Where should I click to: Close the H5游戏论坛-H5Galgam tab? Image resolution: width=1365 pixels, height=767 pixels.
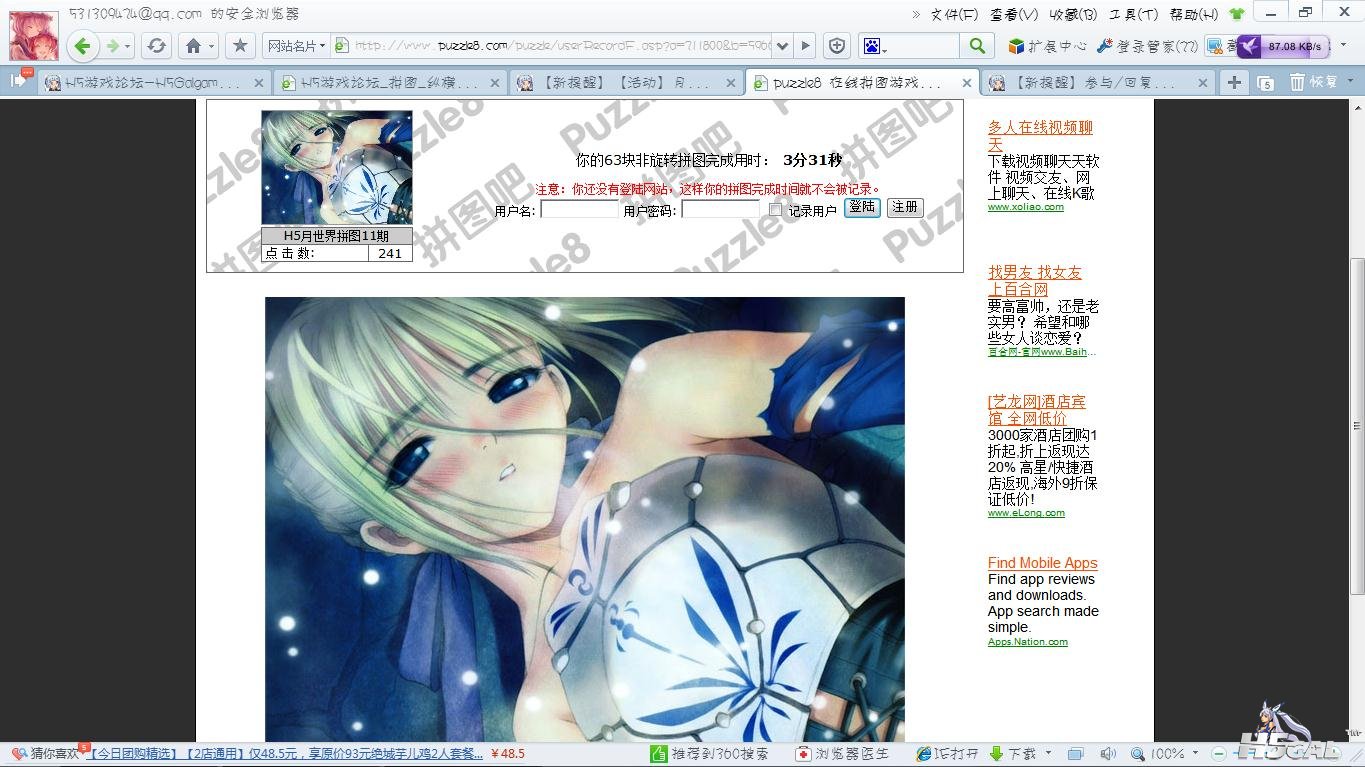point(259,83)
